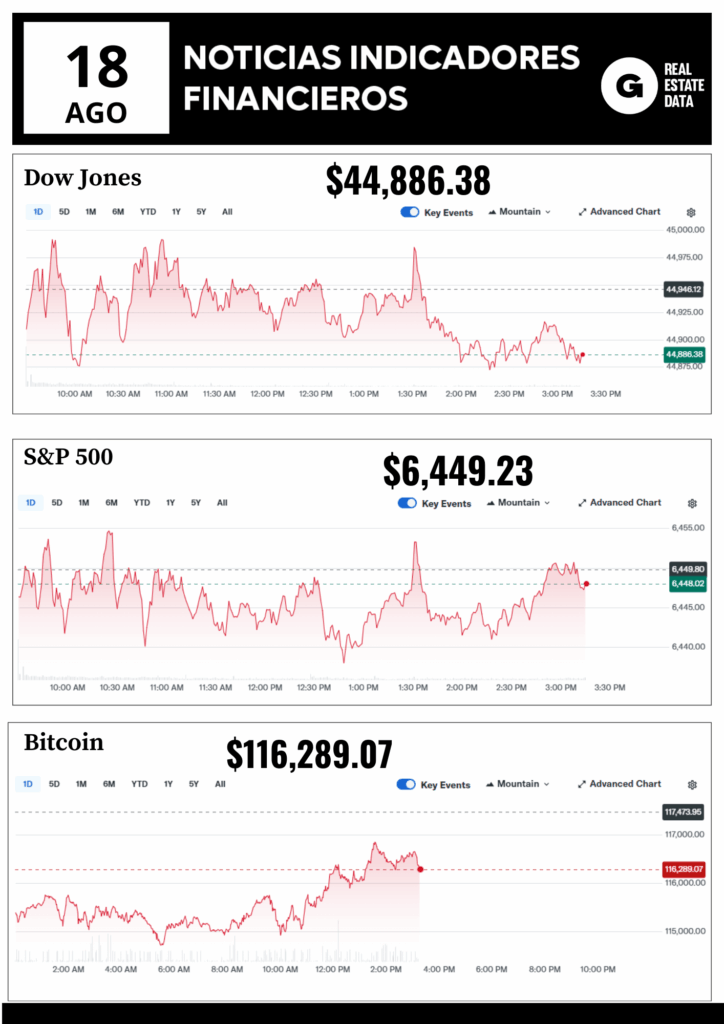Screen dimensions: 724x1024
Task: Select All range on Dow Jones chart
Action: pyautogui.click(x=227, y=212)
